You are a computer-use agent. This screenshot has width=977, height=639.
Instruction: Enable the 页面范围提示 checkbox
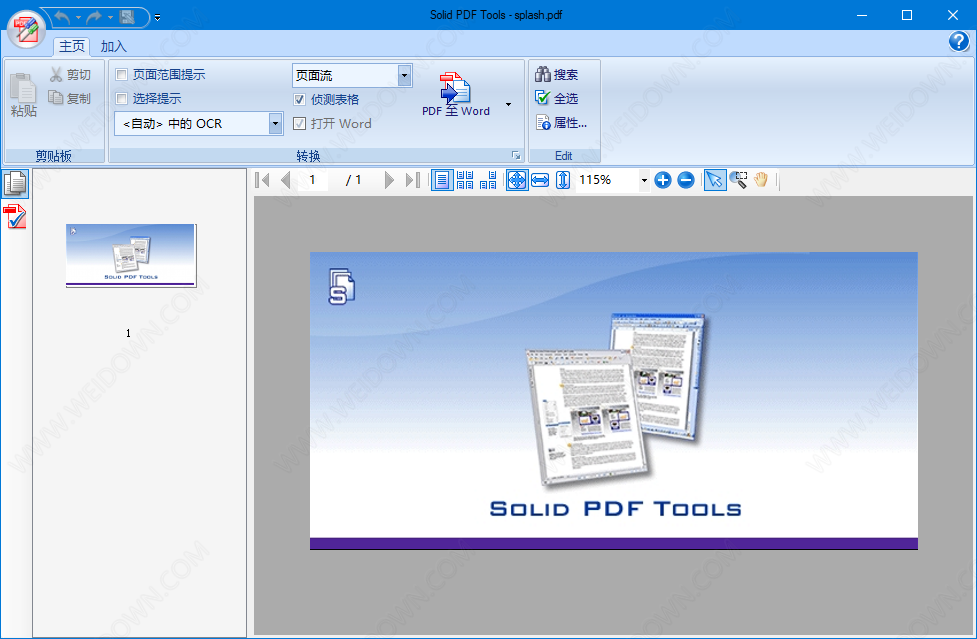[122, 75]
